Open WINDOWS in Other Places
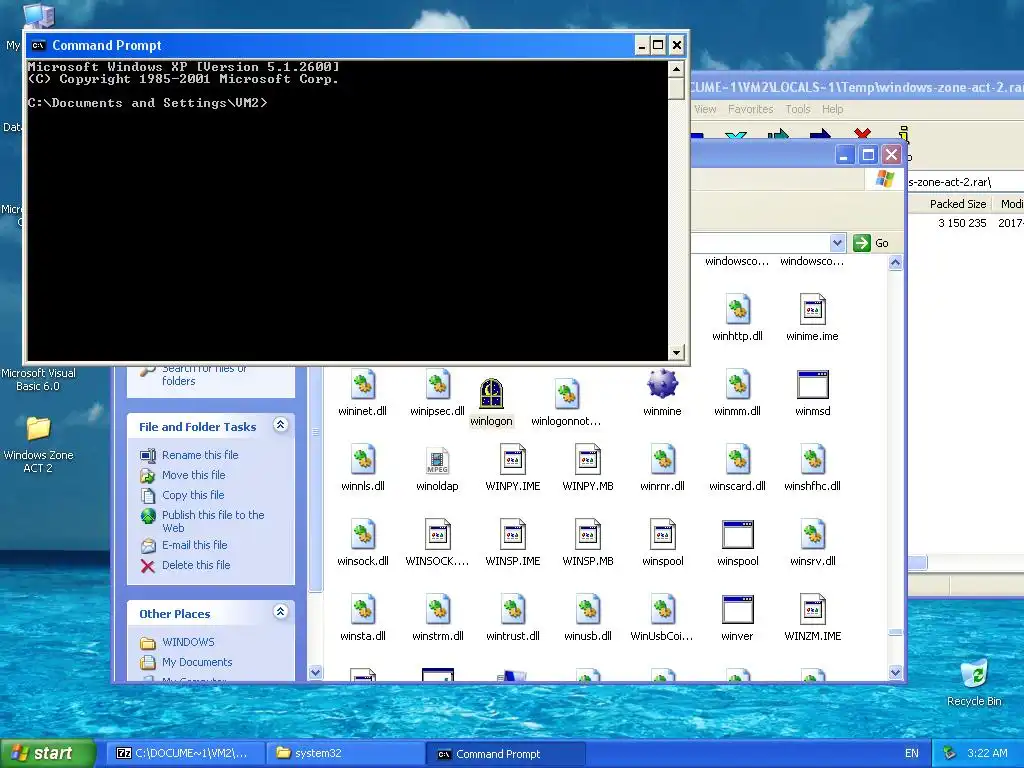The width and height of the screenshot is (1024, 768). (x=188, y=642)
